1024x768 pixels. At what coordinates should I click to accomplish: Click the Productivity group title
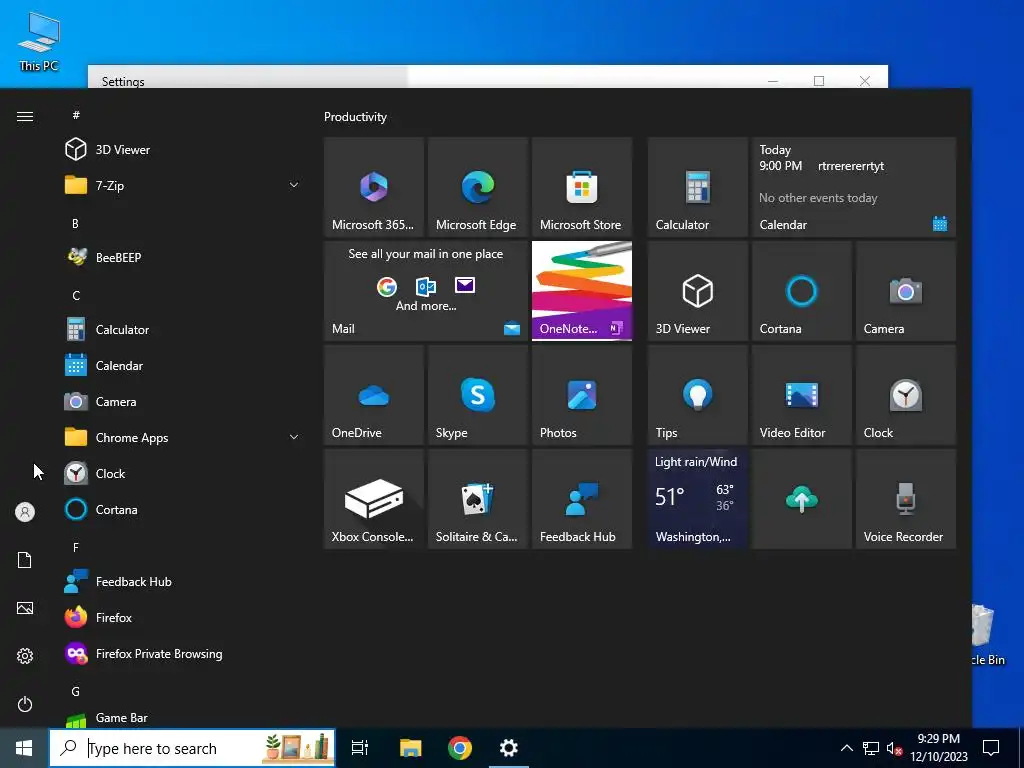pos(355,117)
